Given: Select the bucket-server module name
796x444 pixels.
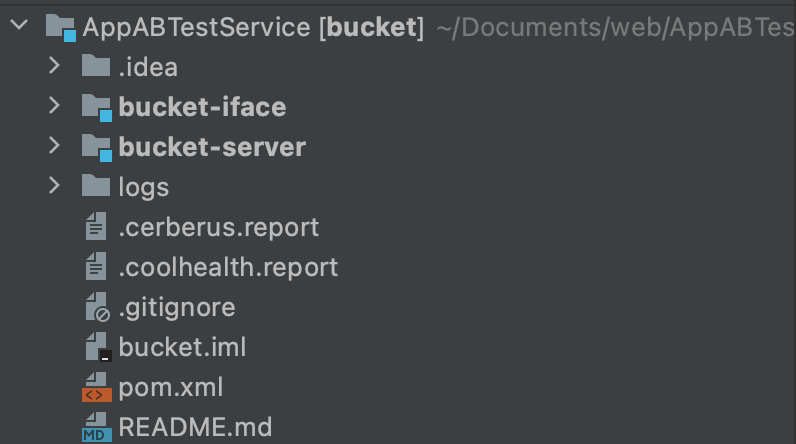Looking at the screenshot, I should click(212, 147).
